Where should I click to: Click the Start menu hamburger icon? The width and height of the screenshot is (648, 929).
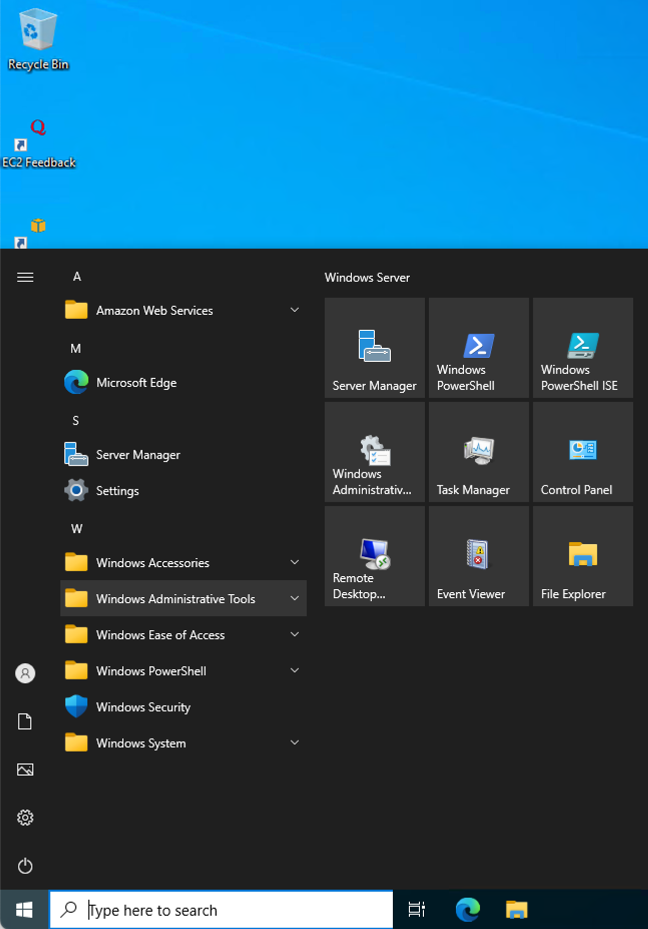point(25,277)
